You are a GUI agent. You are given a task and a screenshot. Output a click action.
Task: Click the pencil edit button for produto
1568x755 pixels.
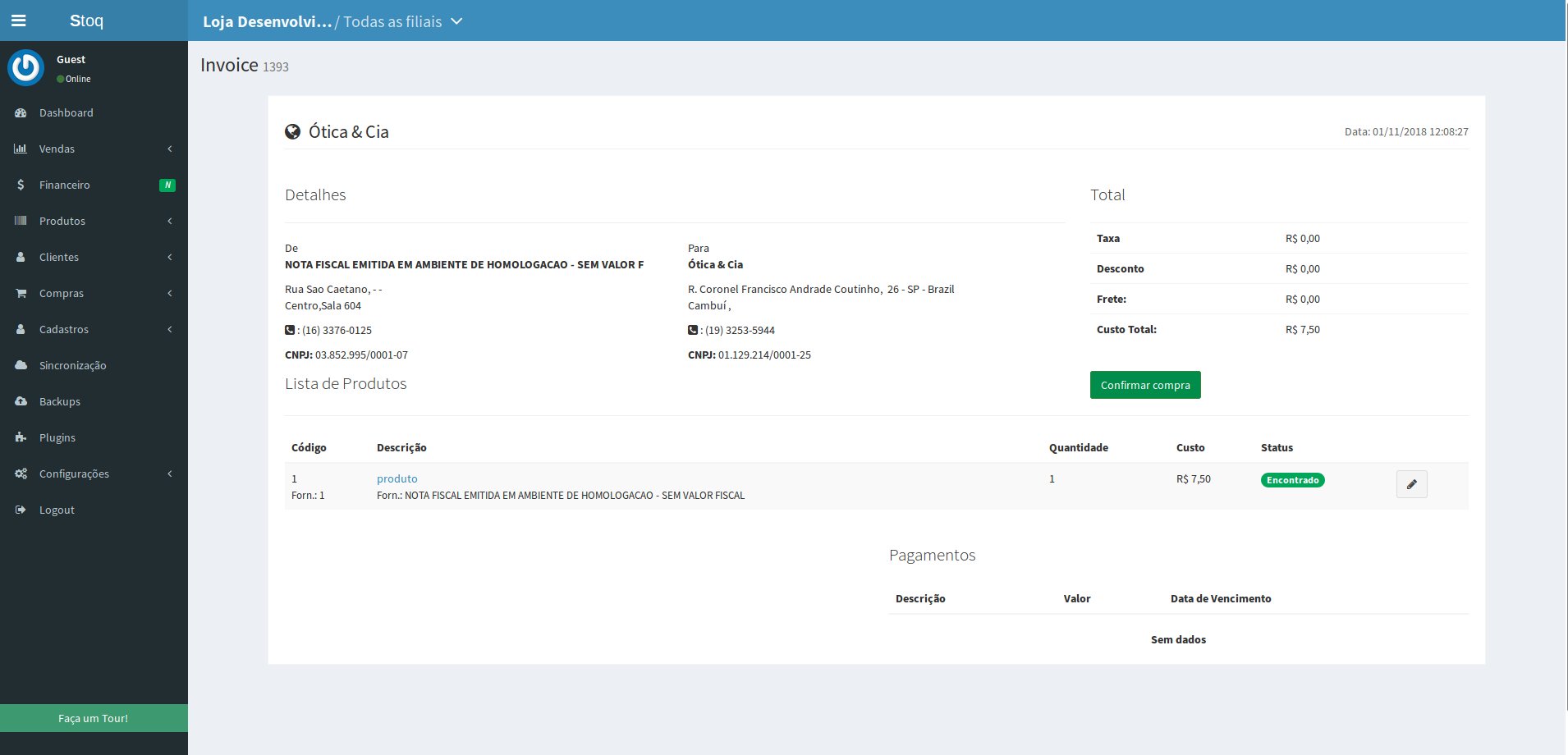pyautogui.click(x=1411, y=484)
